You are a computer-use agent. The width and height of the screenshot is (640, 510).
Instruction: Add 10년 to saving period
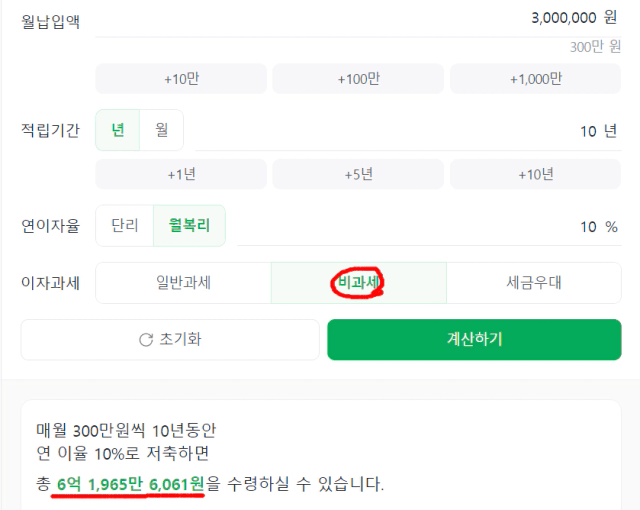click(536, 174)
